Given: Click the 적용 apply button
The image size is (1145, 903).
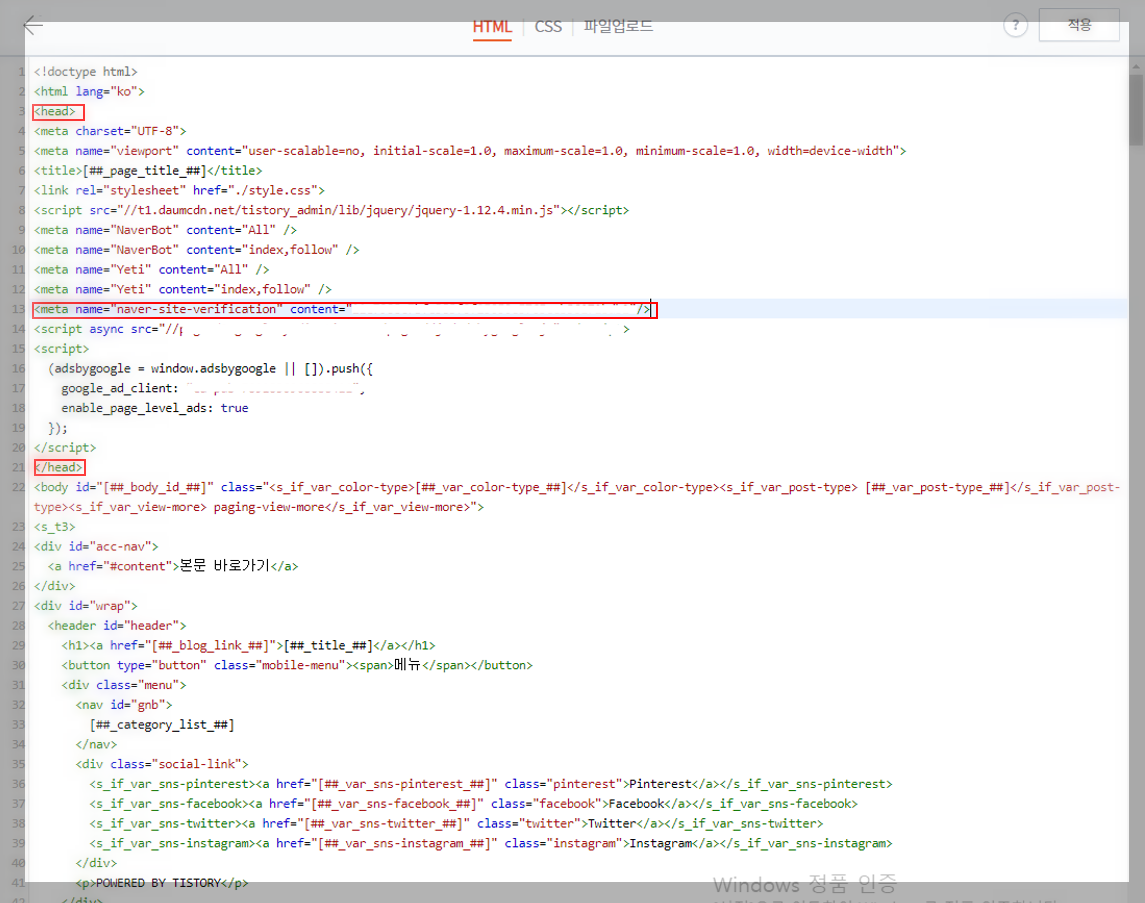Looking at the screenshot, I should click(x=1079, y=25).
